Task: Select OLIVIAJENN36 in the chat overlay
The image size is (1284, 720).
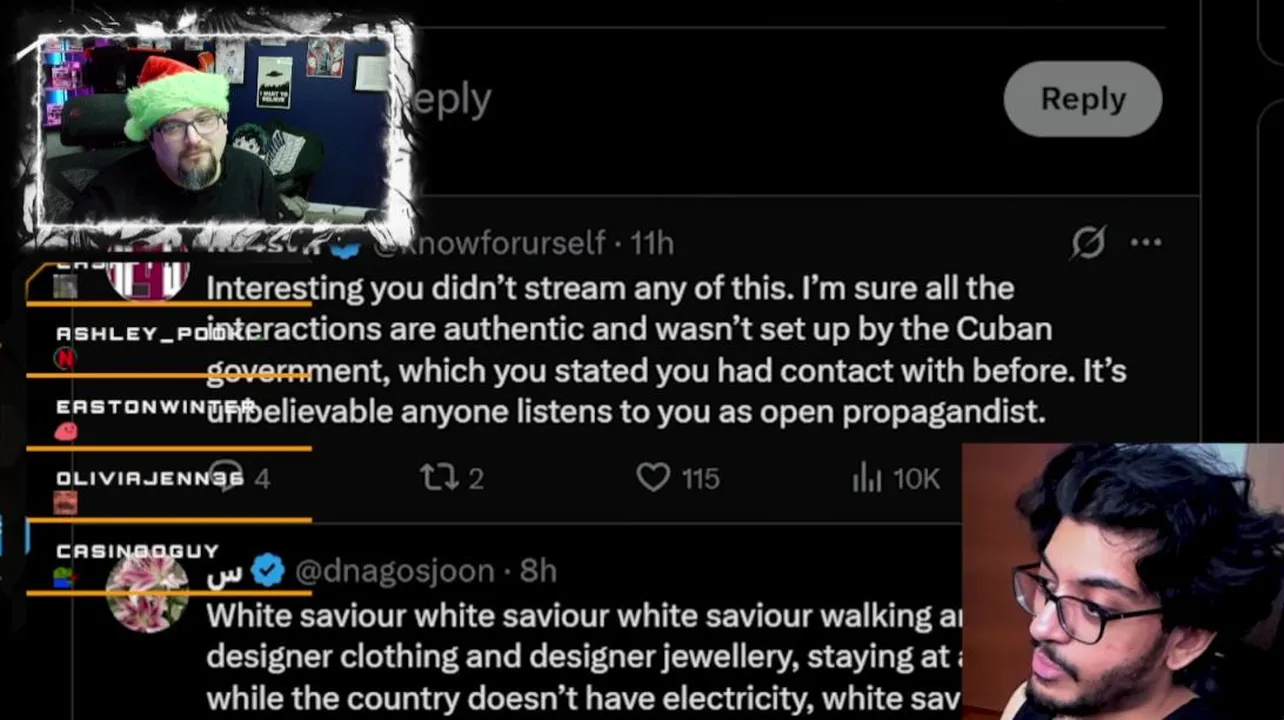Action: 150,479
